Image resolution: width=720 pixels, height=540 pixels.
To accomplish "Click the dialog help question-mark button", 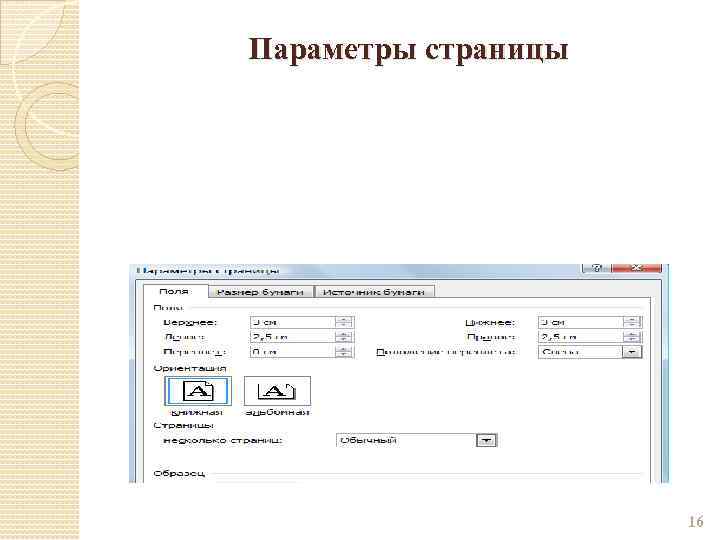I will click(596, 268).
